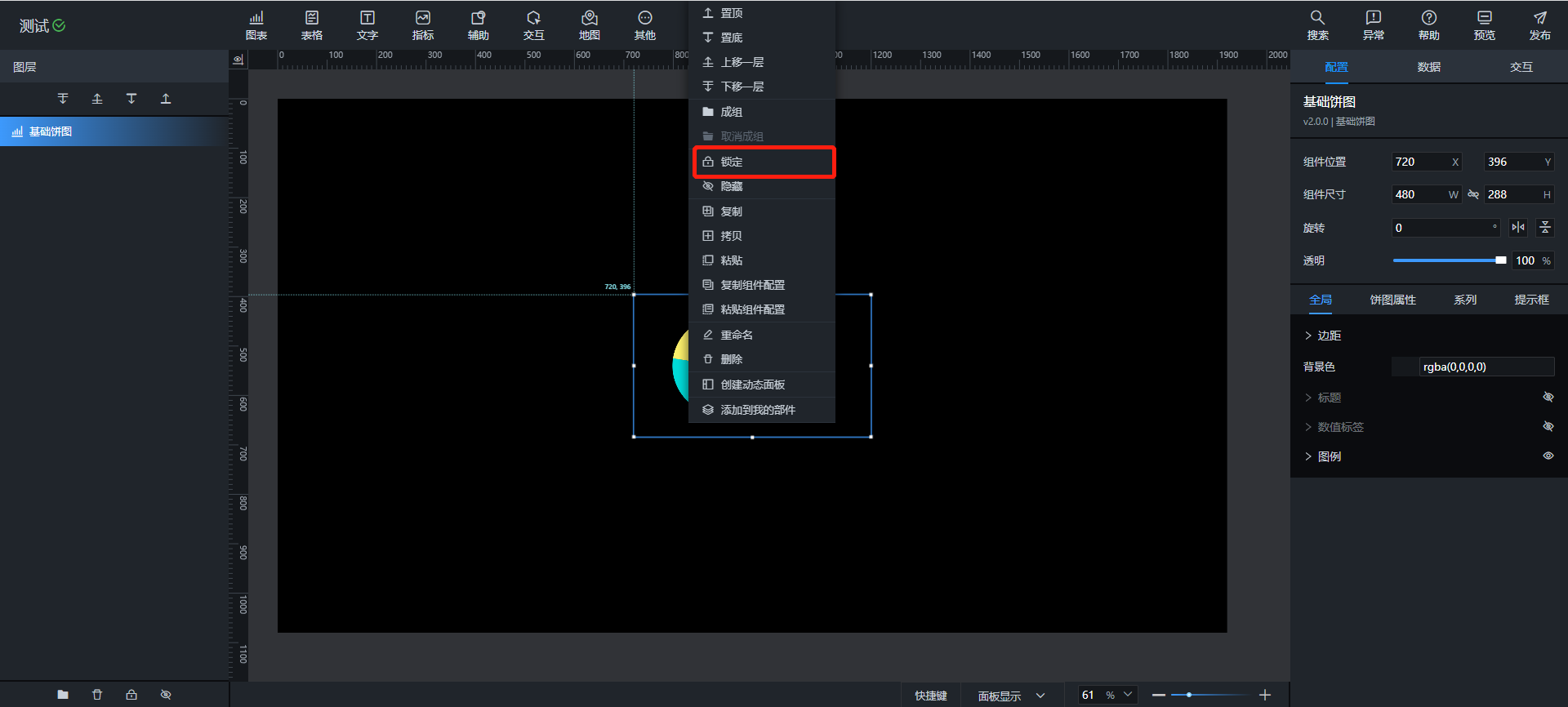Toggle visibility of 图例 legend section
The image size is (1568, 707).
click(x=1548, y=456)
